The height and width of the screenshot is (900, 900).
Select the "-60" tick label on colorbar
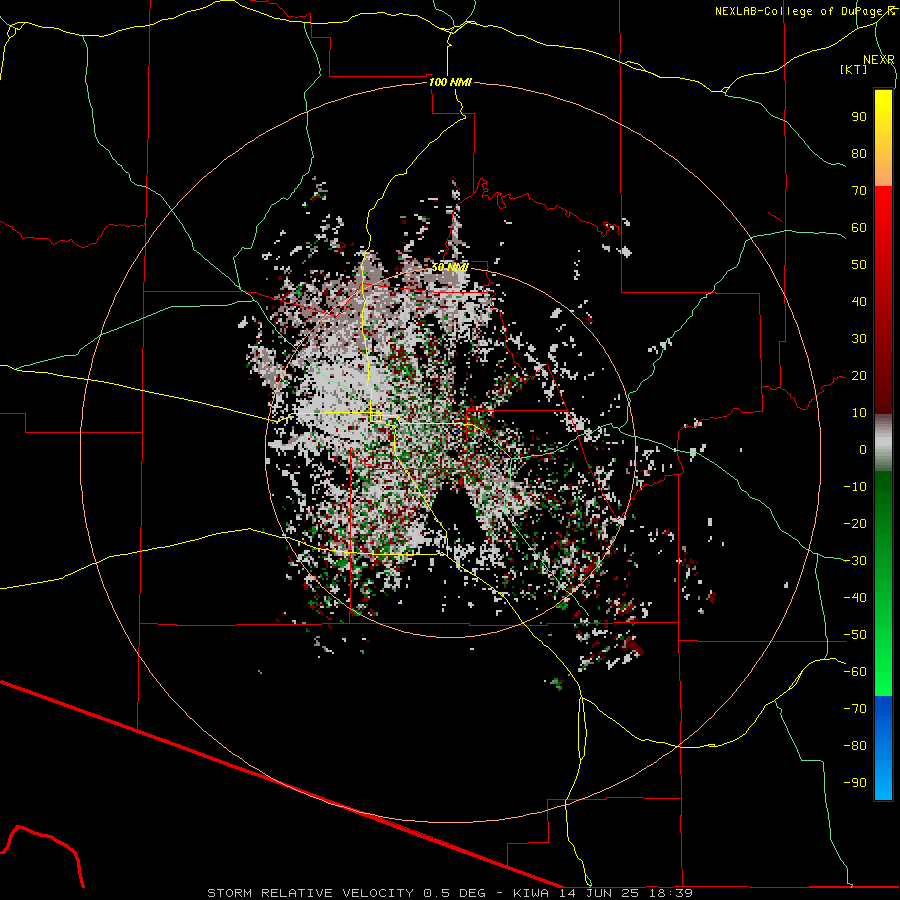(855, 672)
